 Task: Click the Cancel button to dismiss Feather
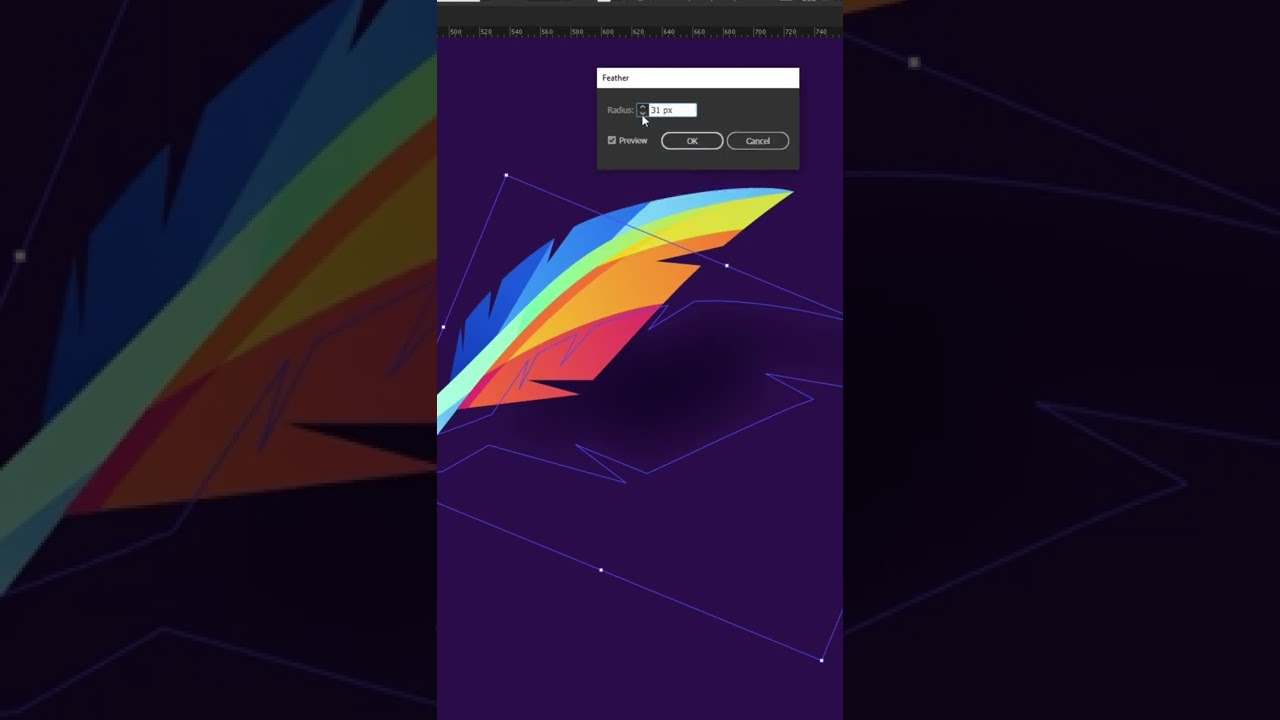(x=757, y=140)
